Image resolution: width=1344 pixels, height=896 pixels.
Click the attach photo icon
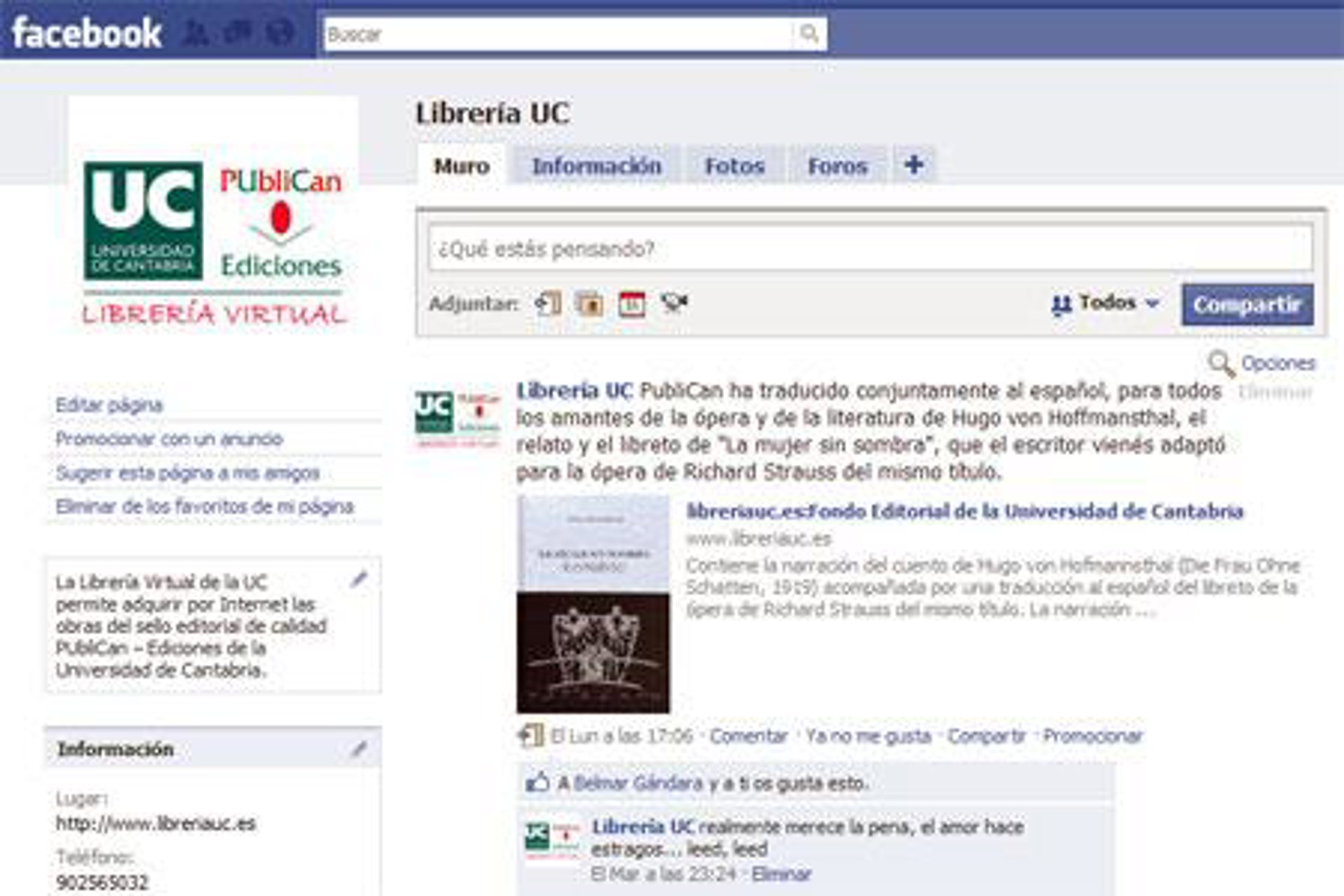(589, 304)
